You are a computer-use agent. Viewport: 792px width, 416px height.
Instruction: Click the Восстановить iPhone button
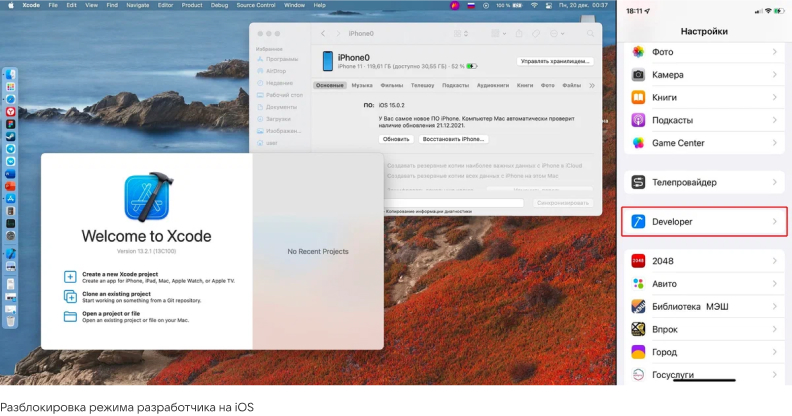point(453,139)
